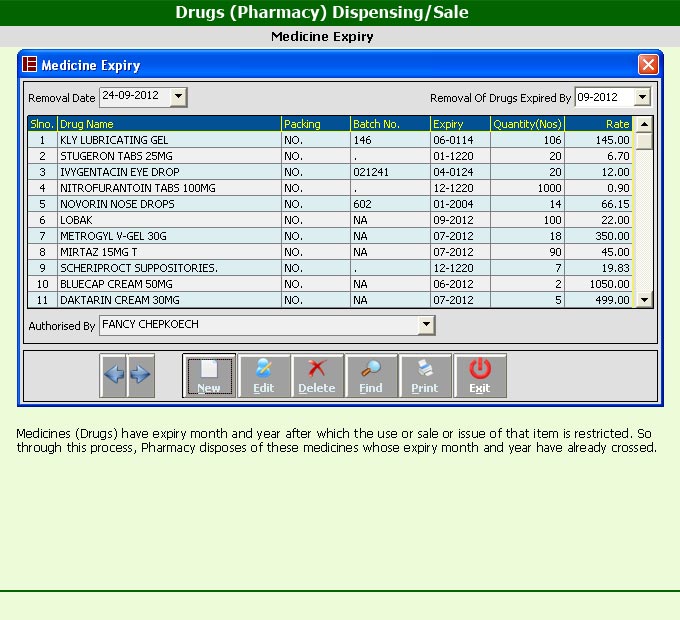The height and width of the screenshot is (620, 680).
Task: Click the Drug Name column header
Action: [x=169, y=124]
